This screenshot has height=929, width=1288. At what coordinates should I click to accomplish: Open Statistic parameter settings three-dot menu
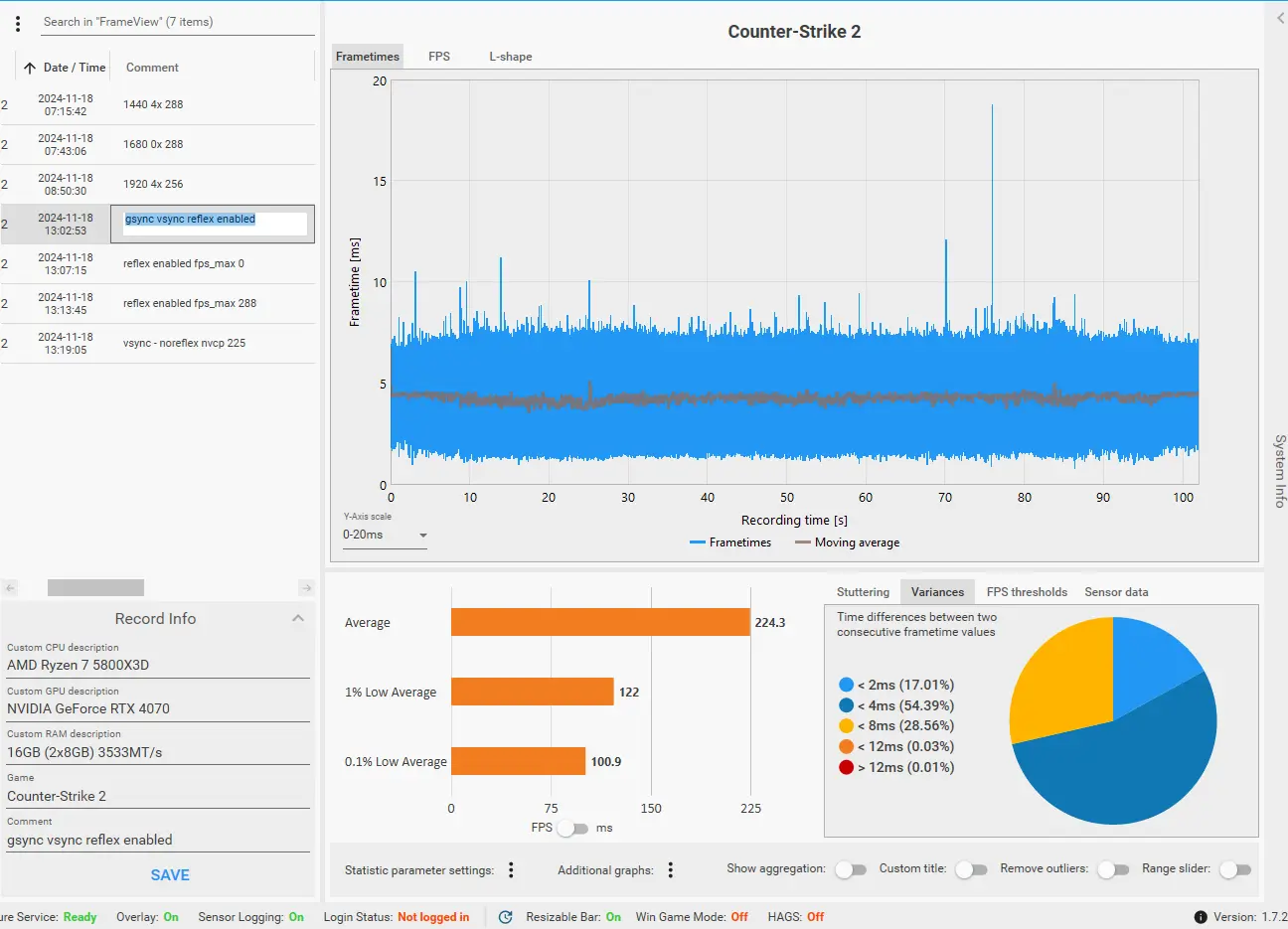point(511,870)
